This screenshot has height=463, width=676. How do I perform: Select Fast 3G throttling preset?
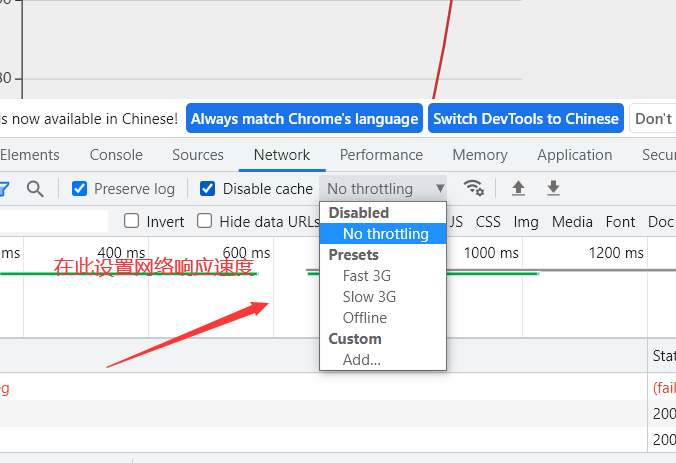[x=367, y=276]
